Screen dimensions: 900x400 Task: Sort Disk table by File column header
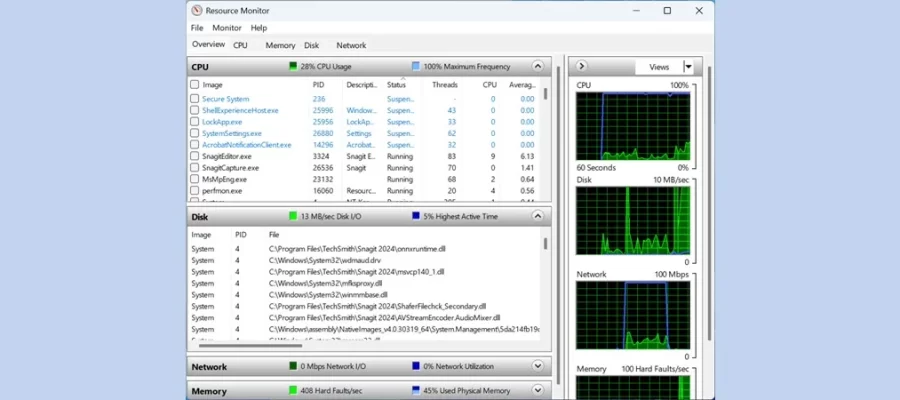[x=274, y=235]
